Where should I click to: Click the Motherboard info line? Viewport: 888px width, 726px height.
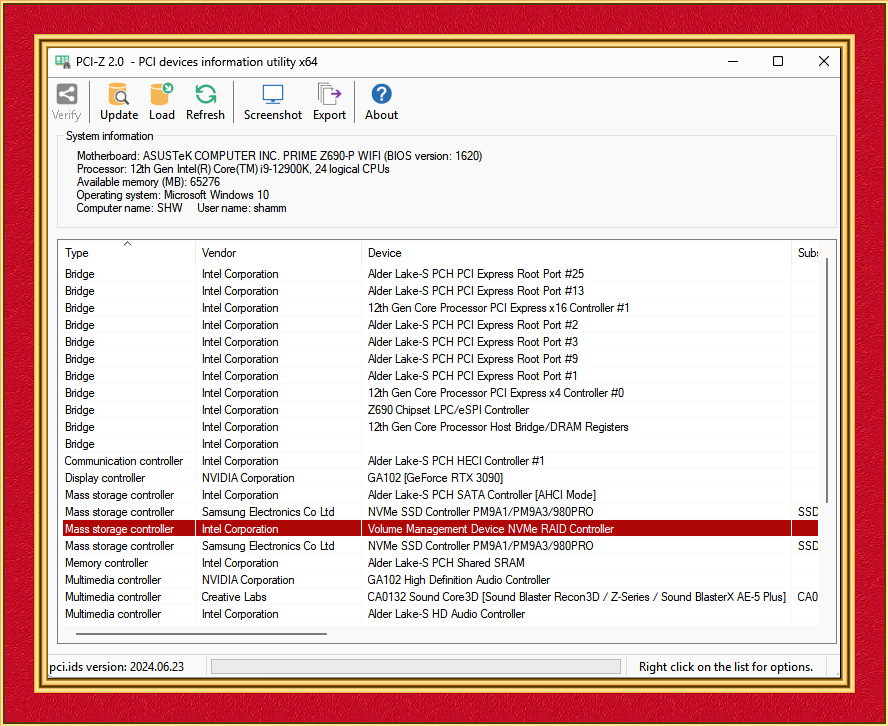point(279,156)
